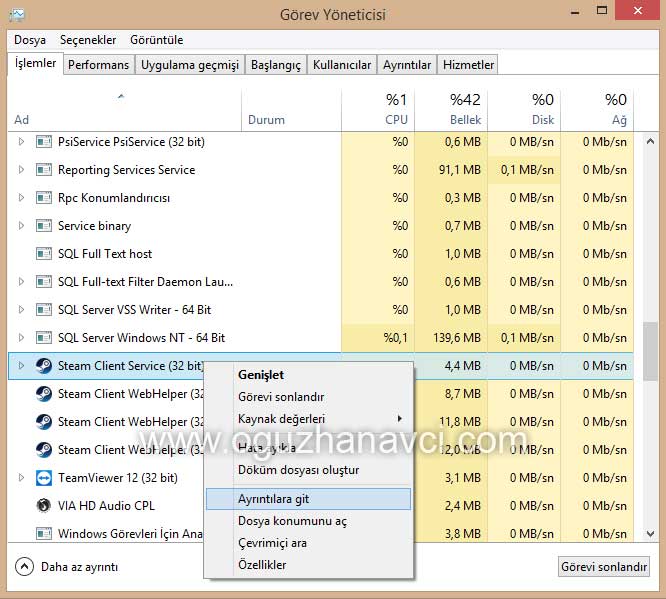Select Ayrıntılara git menu entry
This screenshot has height=599, width=666.
[x=308, y=499]
